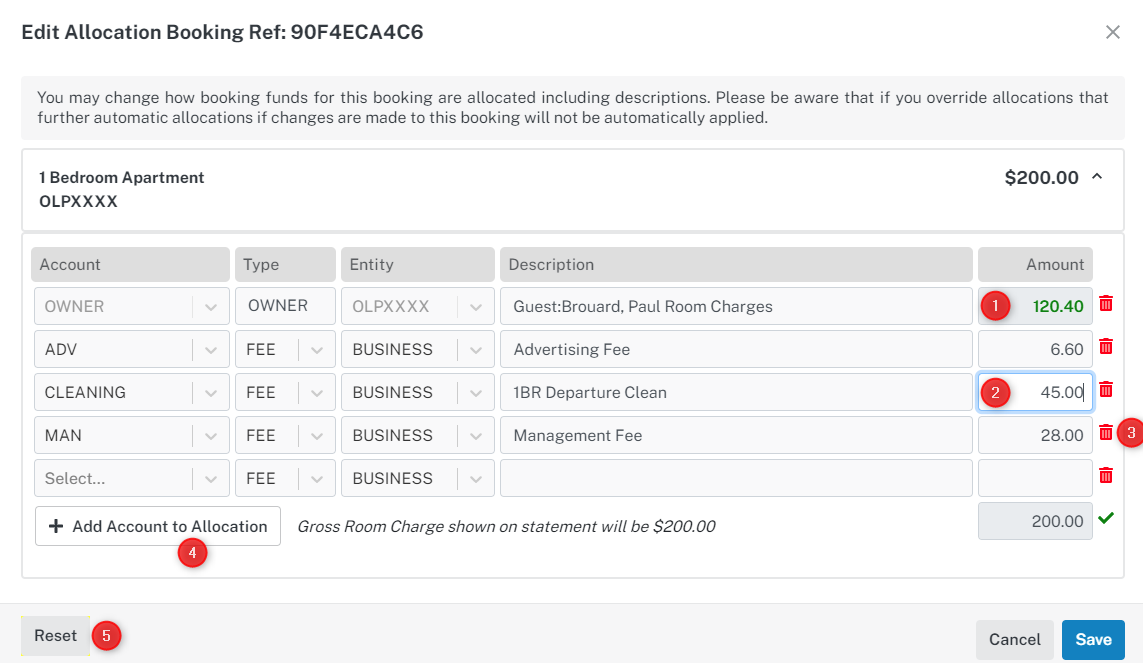Image resolution: width=1143 pixels, height=663 pixels.
Task: Edit the 1BR Departure Clean description
Action: (x=736, y=393)
